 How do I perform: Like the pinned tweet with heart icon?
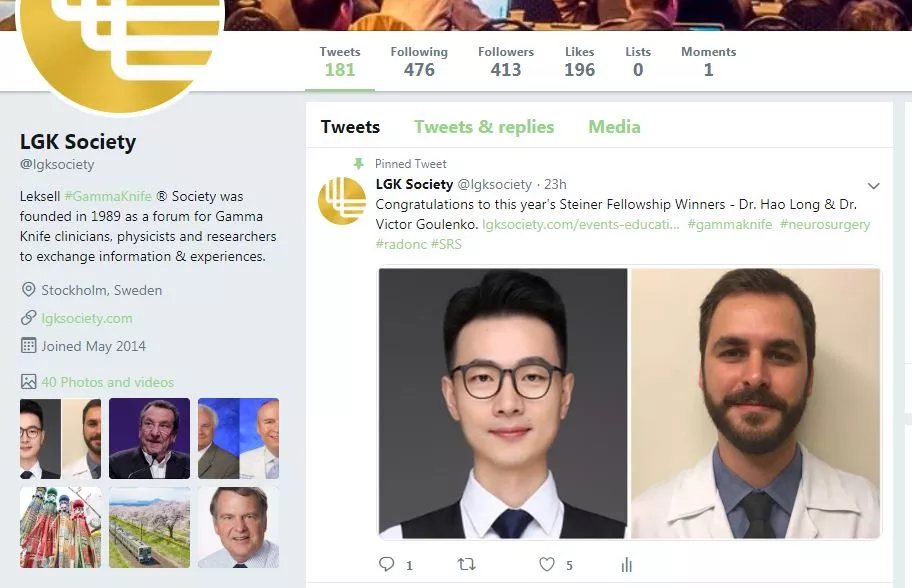tap(547, 564)
